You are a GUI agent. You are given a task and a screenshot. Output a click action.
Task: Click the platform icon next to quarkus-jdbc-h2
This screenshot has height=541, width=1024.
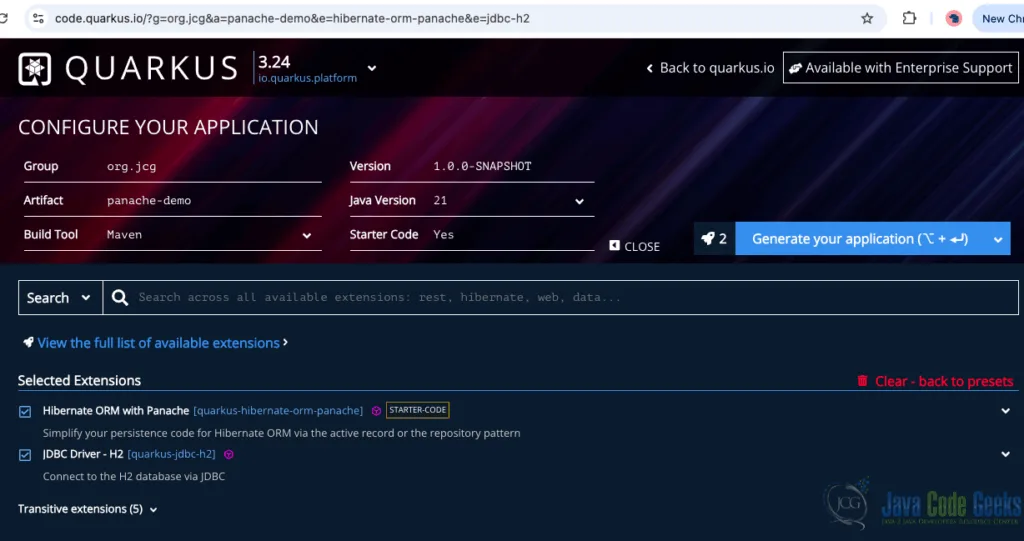pyautogui.click(x=229, y=454)
